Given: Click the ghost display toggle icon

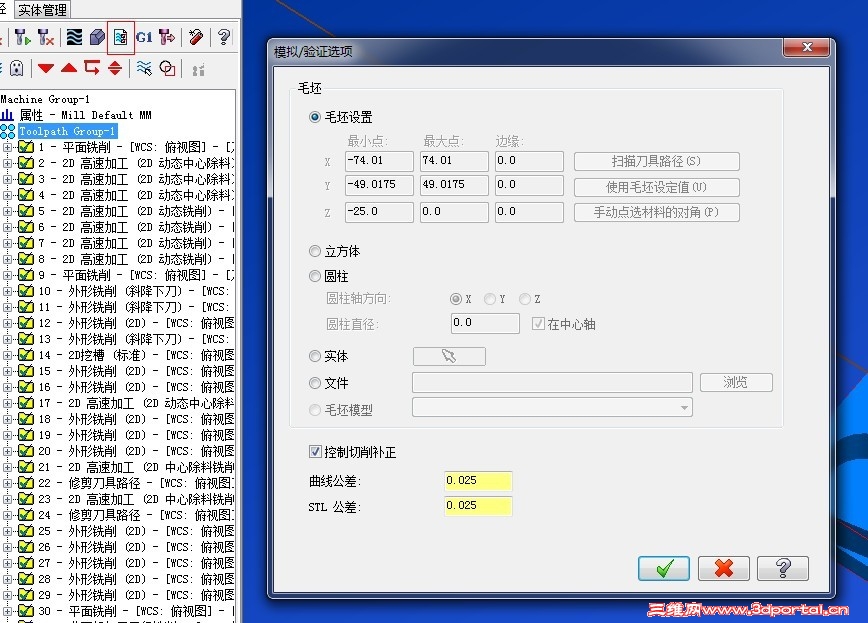Looking at the screenshot, I should pos(17,67).
